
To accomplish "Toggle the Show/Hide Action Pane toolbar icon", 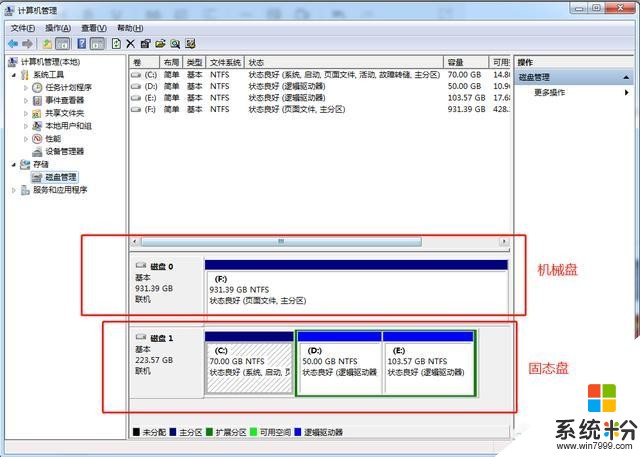I will [x=98, y=43].
